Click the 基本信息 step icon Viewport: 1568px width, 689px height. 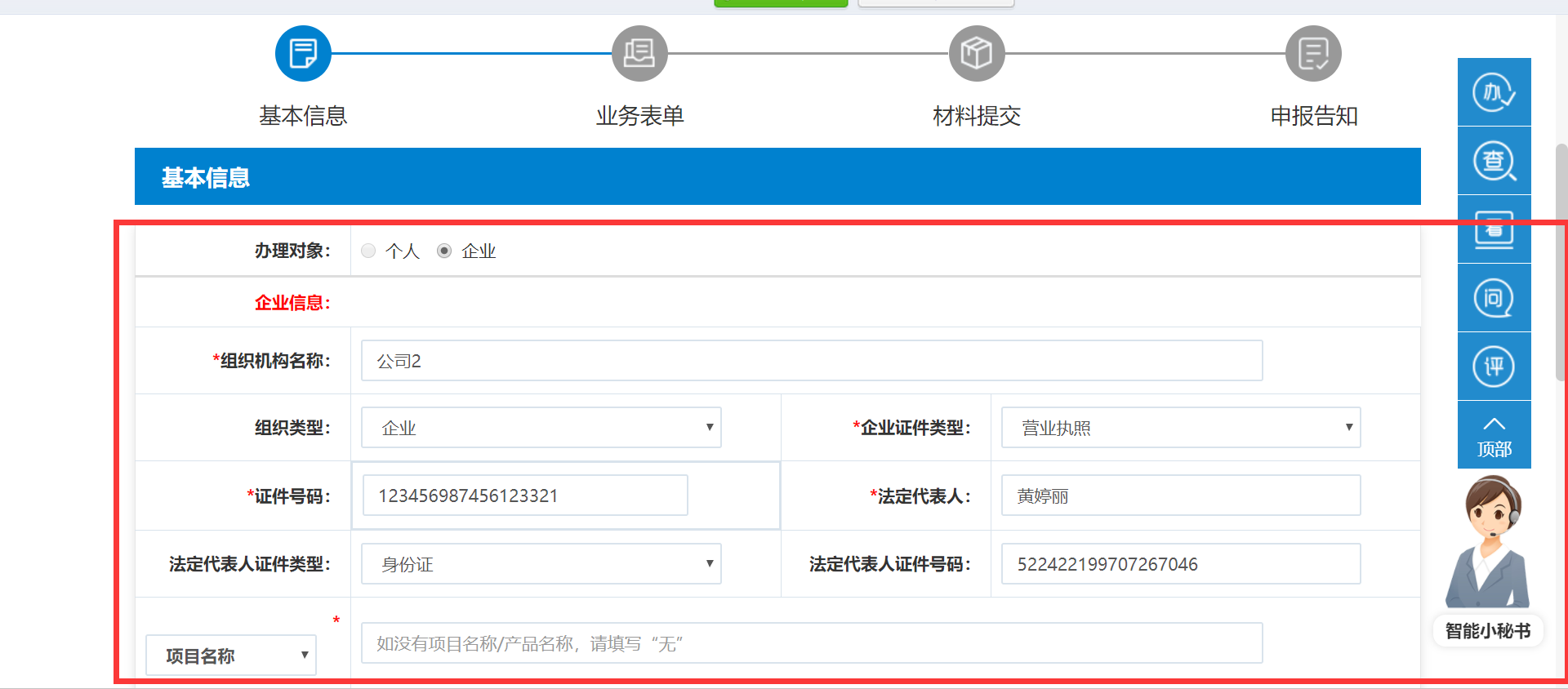(x=303, y=54)
